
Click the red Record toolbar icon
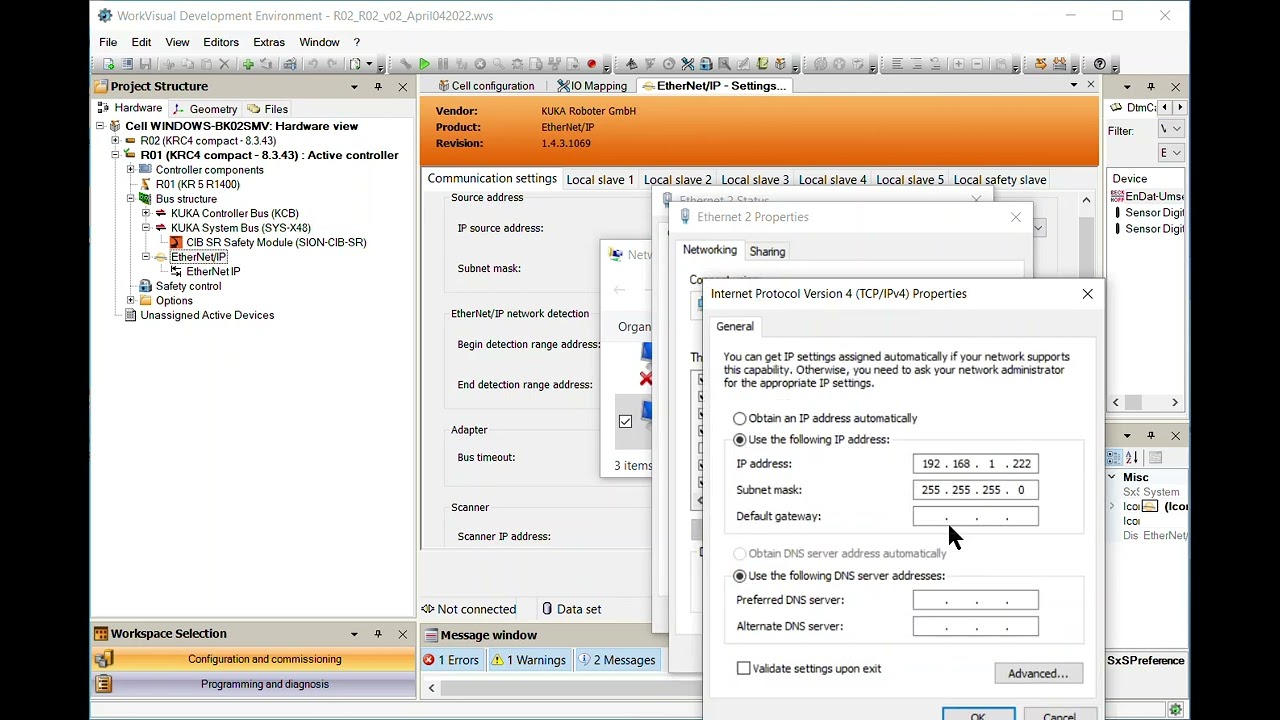click(592, 64)
